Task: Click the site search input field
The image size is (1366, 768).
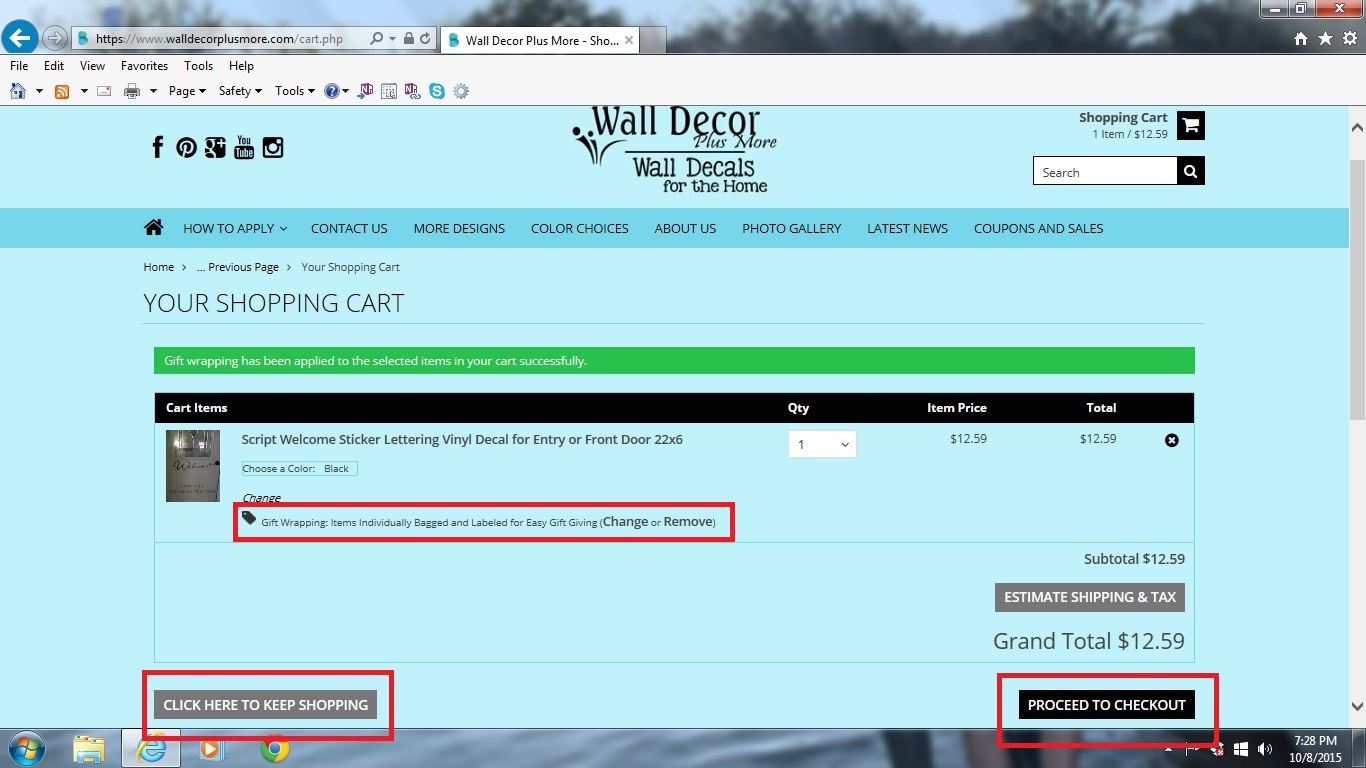Action: [x=1104, y=172]
